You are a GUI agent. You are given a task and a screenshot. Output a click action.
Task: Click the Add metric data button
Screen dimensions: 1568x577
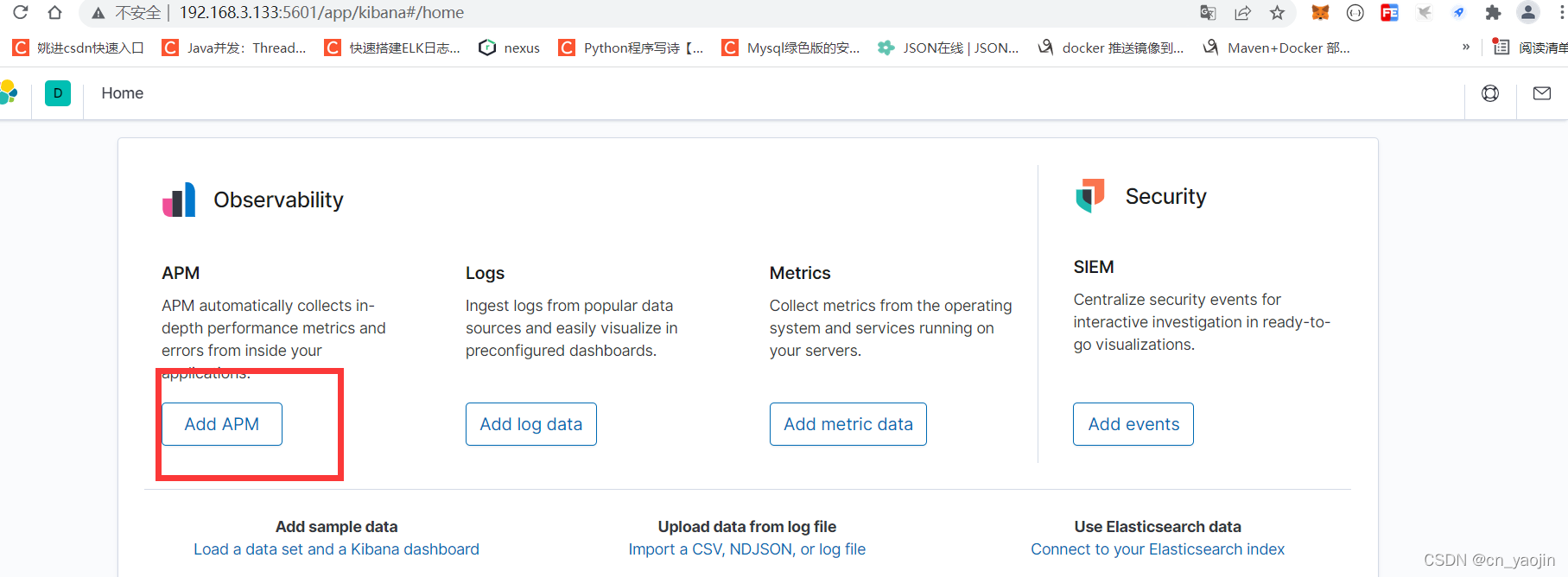[x=848, y=424]
